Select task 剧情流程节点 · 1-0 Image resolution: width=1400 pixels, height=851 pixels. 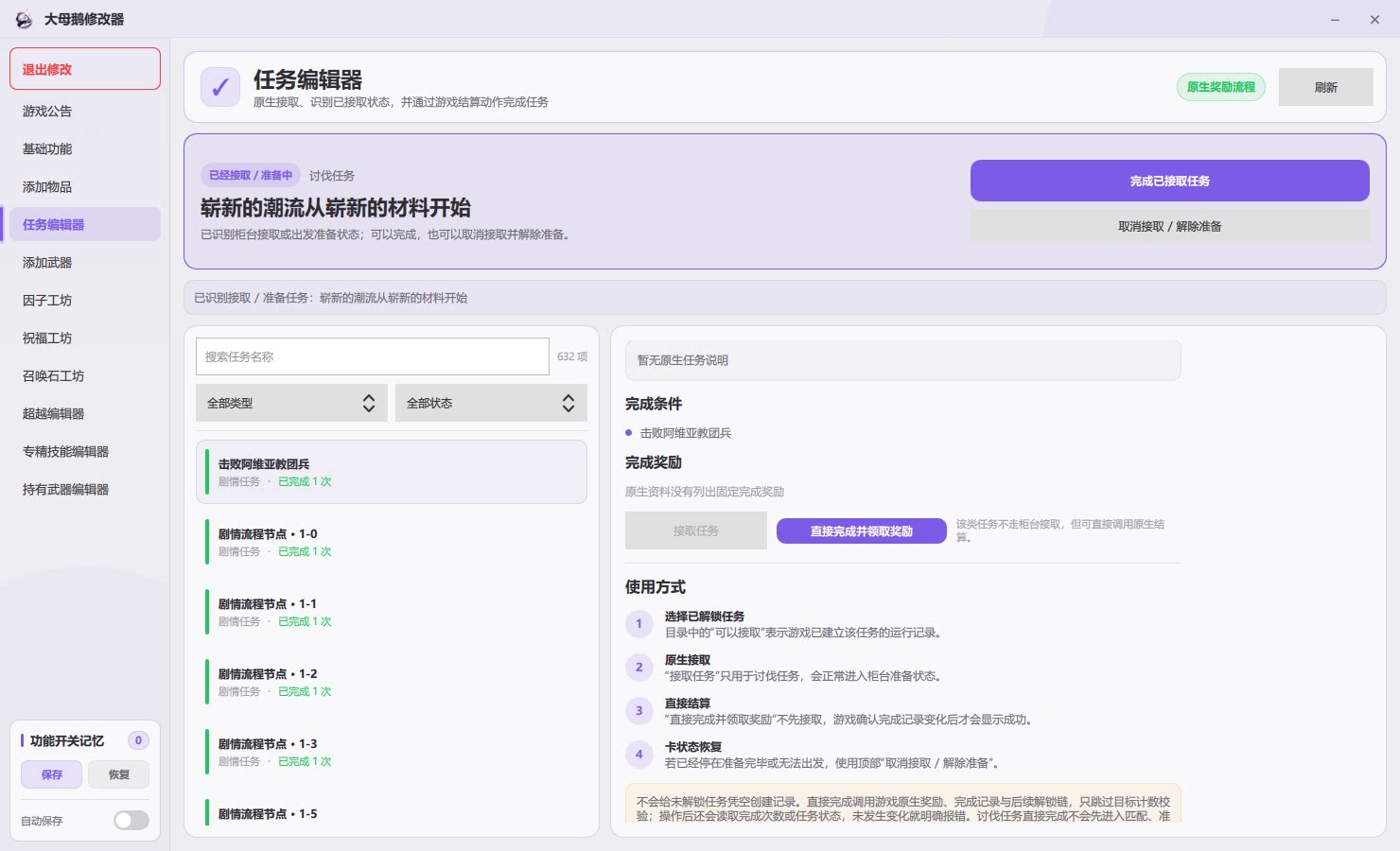pos(392,542)
